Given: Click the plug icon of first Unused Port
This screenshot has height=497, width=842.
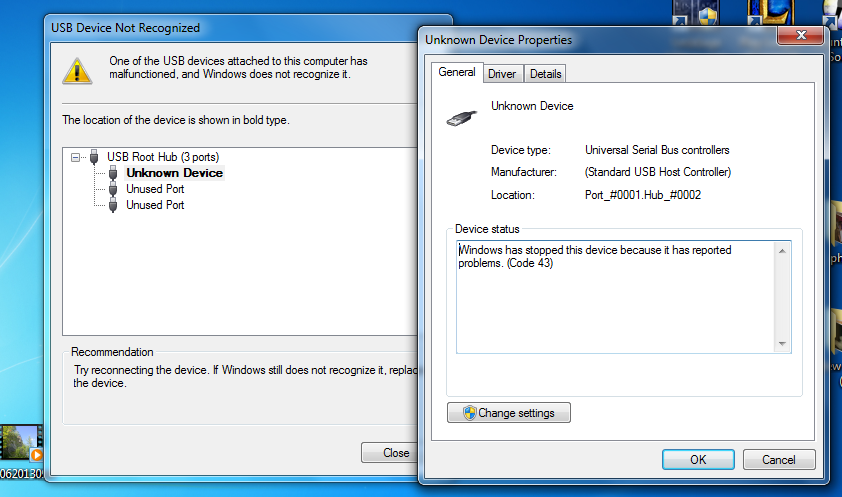Looking at the screenshot, I should (x=113, y=189).
